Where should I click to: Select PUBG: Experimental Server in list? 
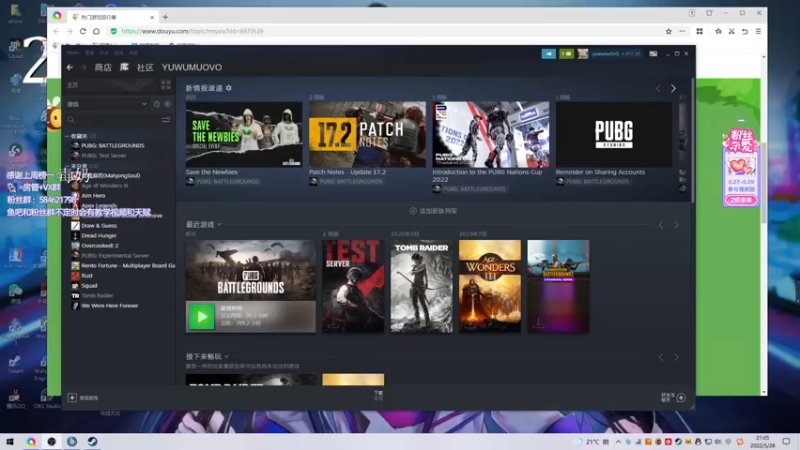pos(115,256)
